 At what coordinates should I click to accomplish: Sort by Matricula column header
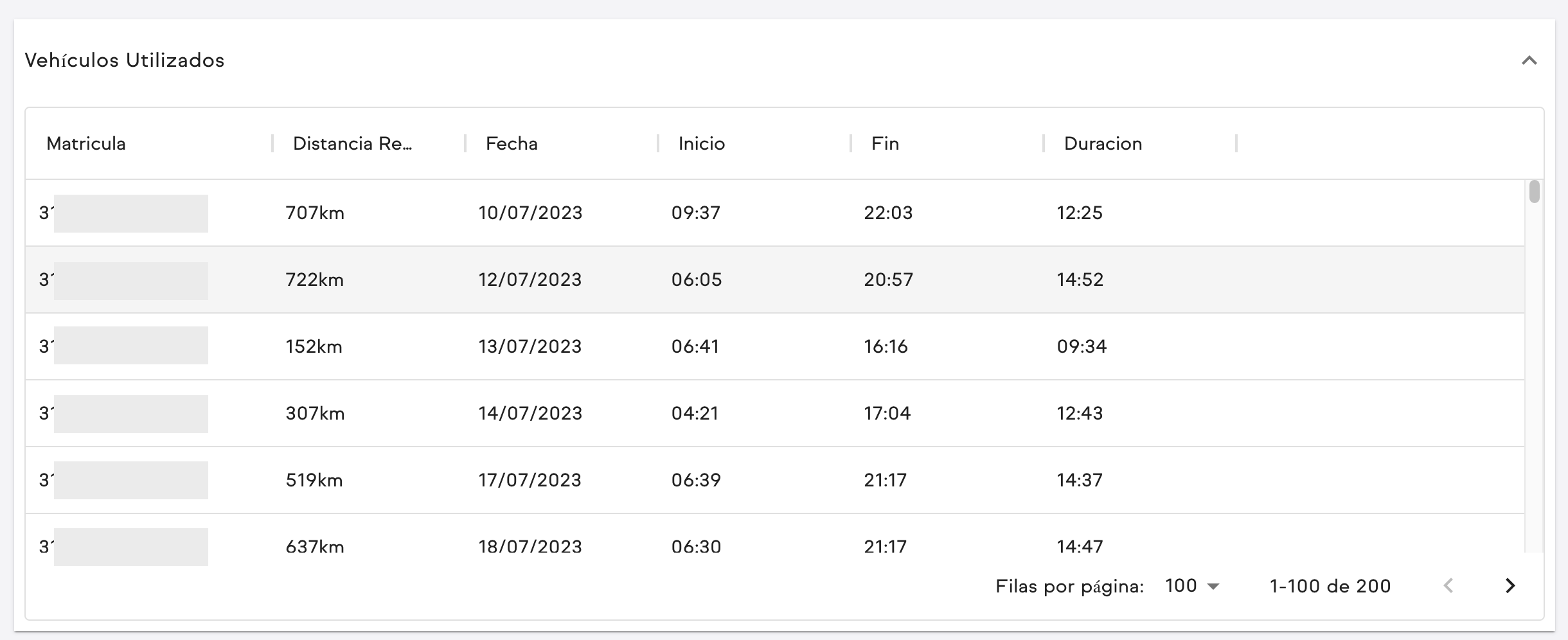[86, 143]
